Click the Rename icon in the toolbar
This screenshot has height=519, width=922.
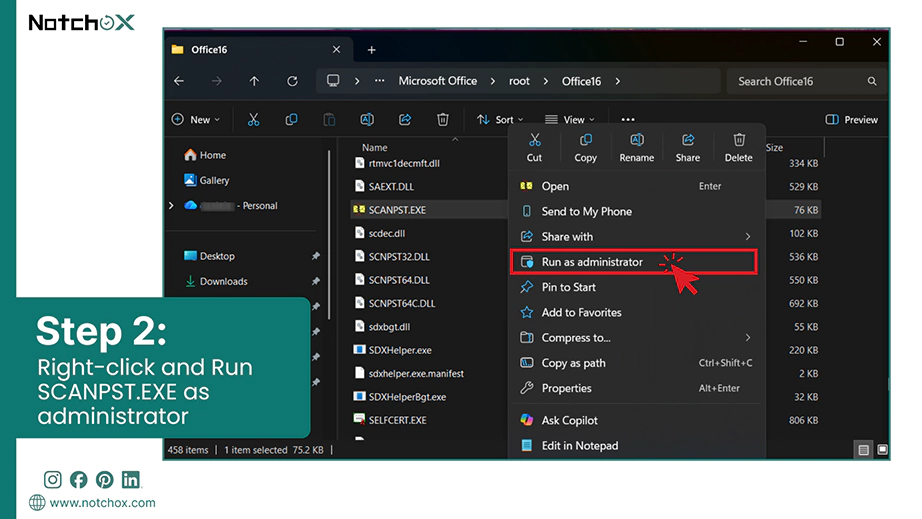(x=367, y=119)
